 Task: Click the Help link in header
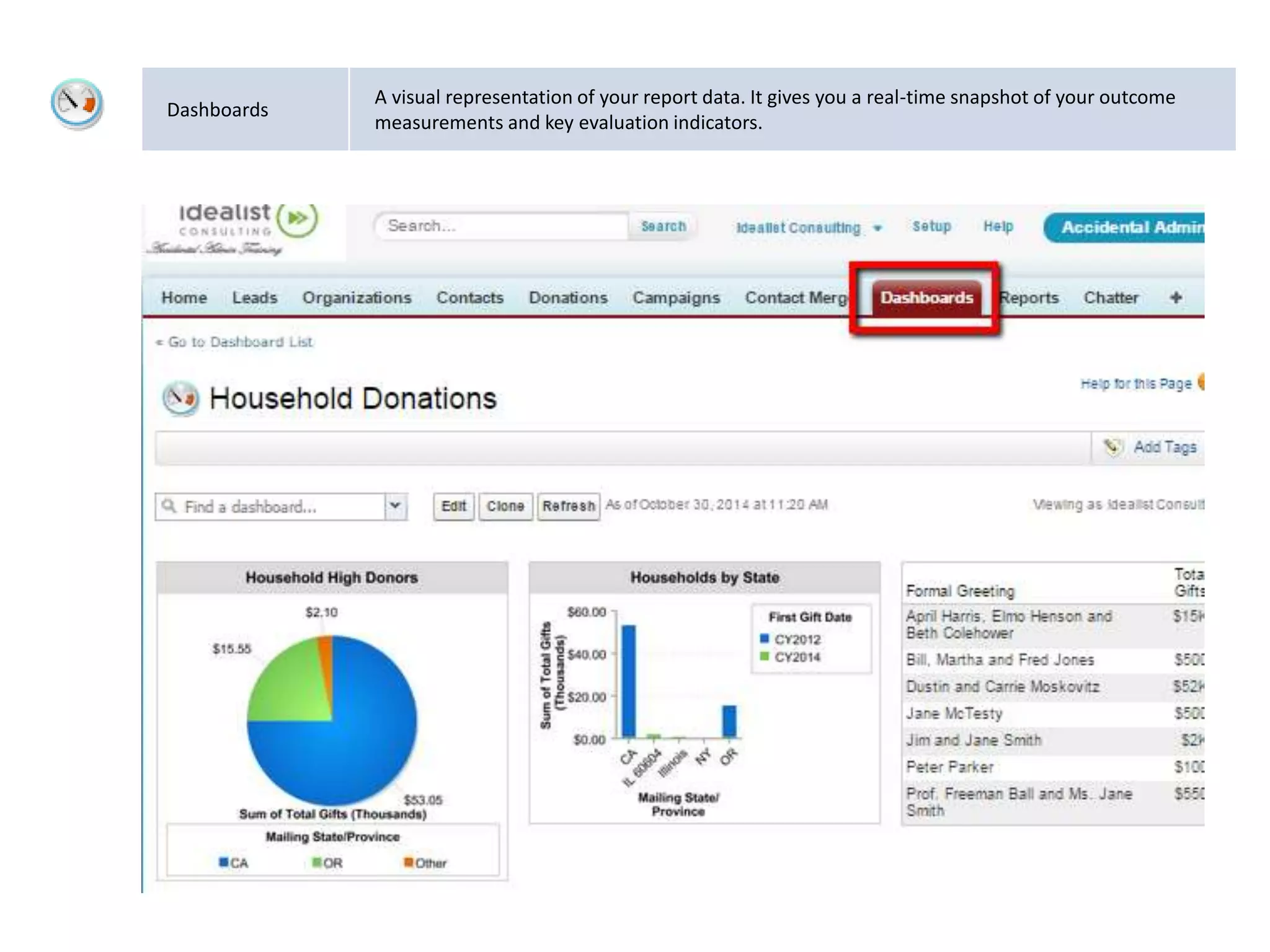click(x=998, y=226)
